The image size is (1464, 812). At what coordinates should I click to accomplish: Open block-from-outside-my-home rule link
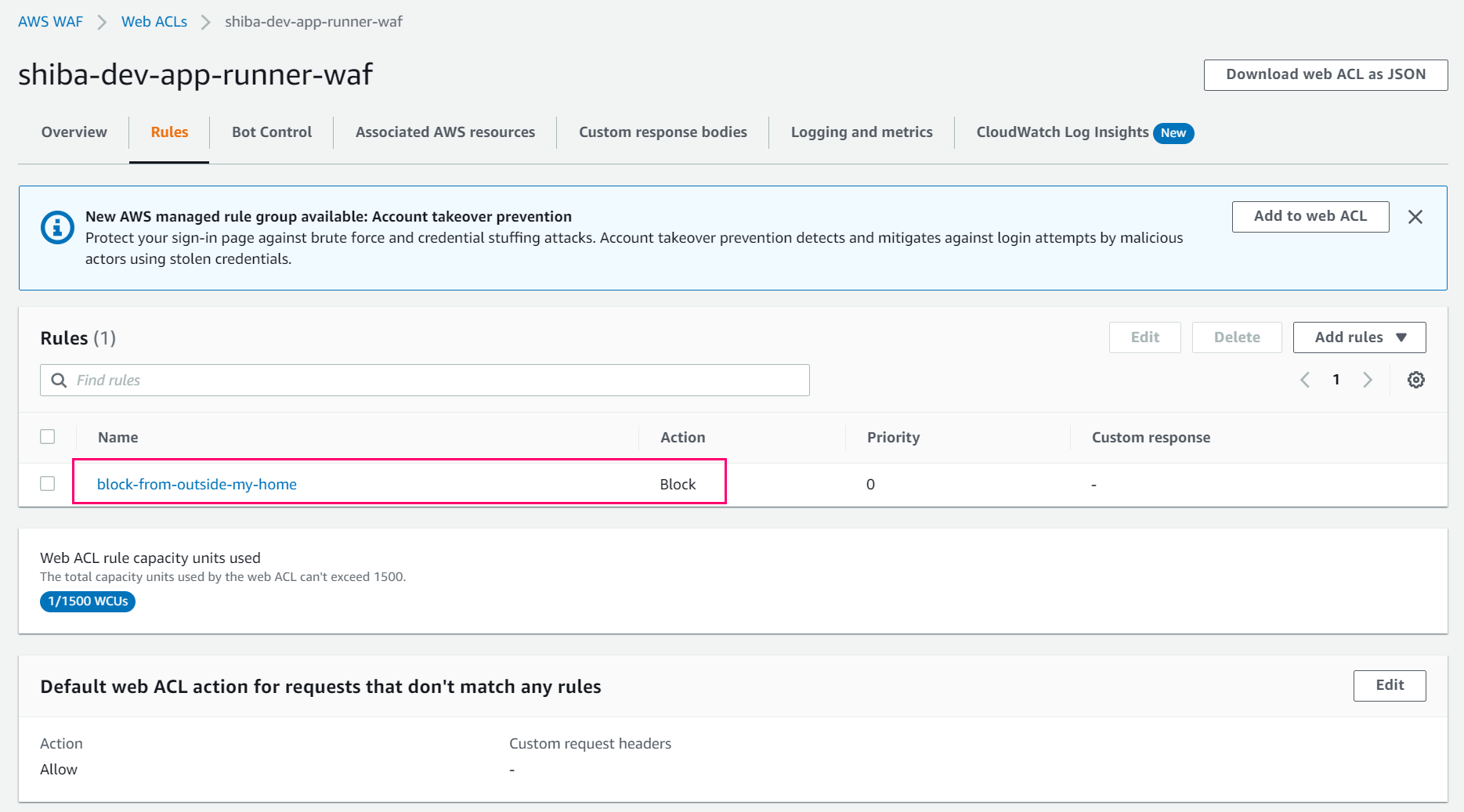tap(197, 484)
